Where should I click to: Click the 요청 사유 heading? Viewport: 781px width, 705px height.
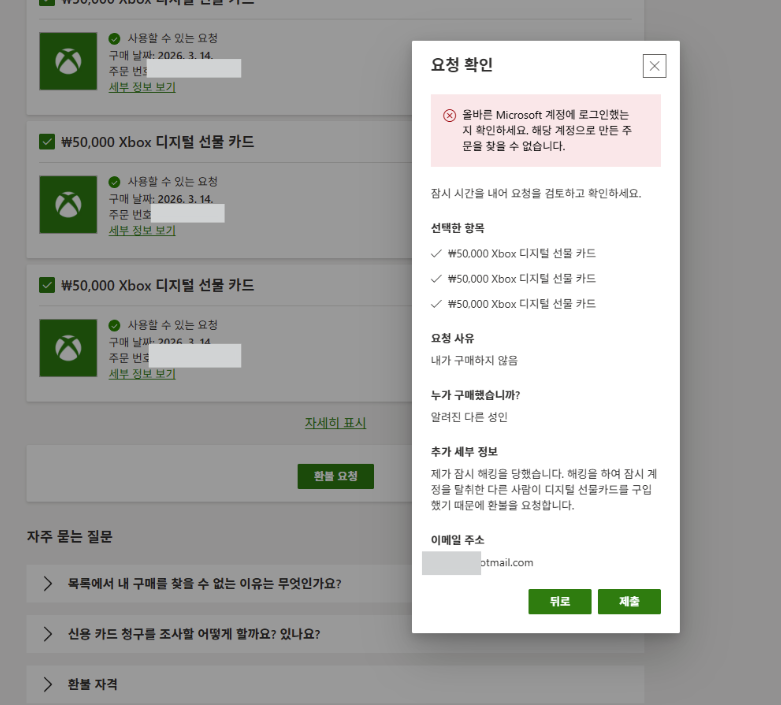coord(452,338)
